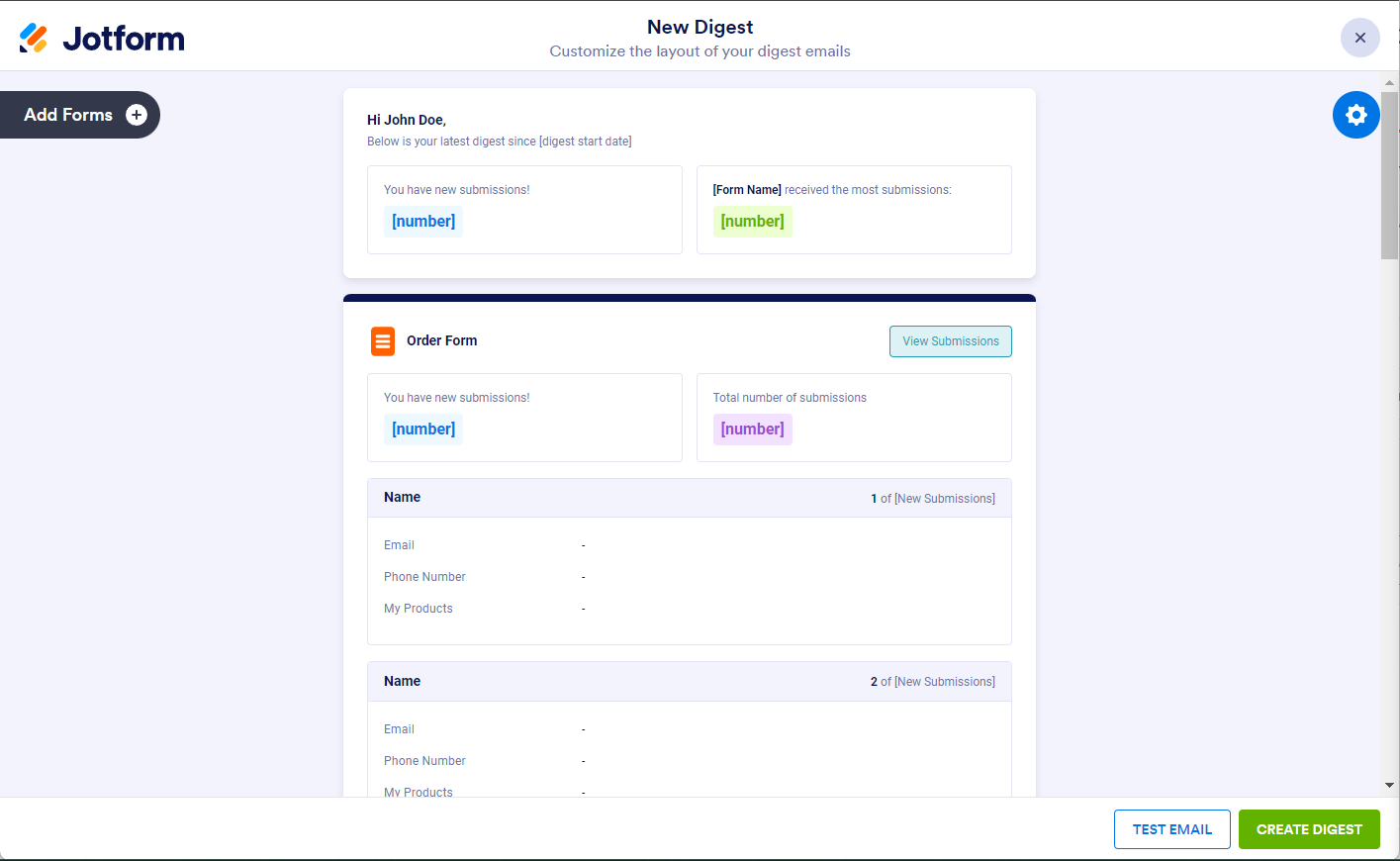Select the second submission Name header
This screenshot has width=1400, height=861.
(x=403, y=682)
